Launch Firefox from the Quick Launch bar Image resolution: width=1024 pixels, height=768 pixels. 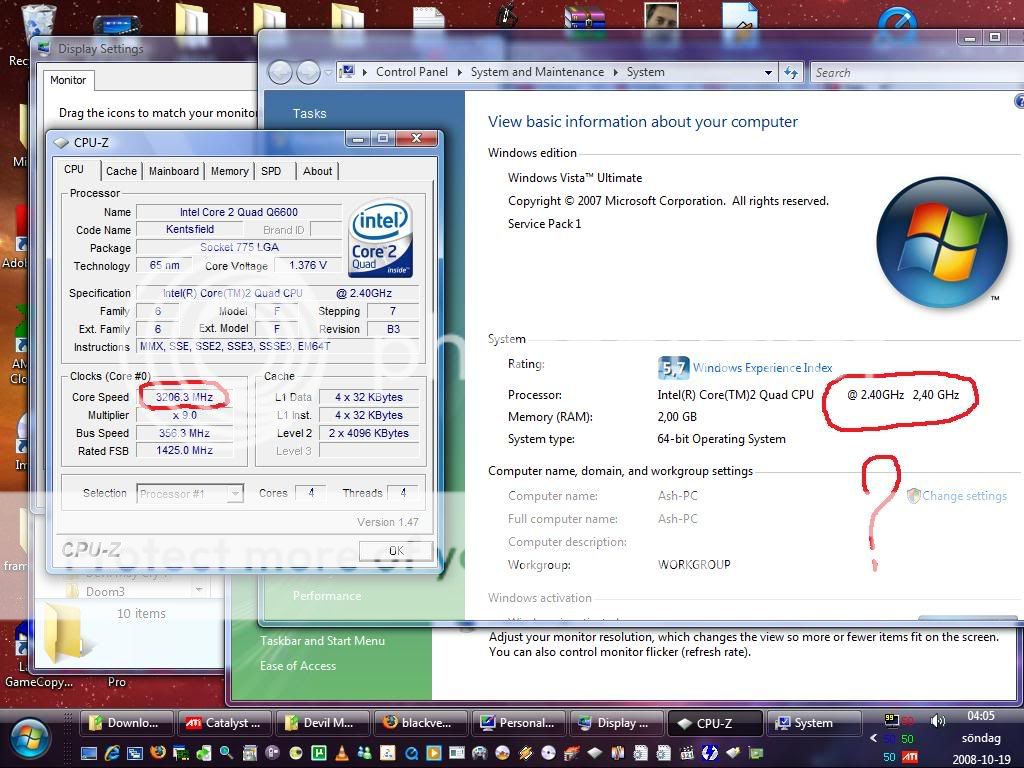click(157, 752)
